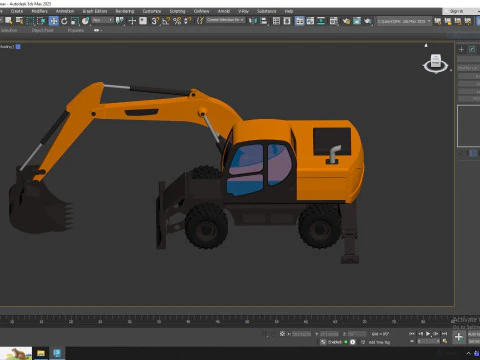Toggle the Scene Explorer icon
The width and height of the screenshot is (480, 360).
click(276, 21)
